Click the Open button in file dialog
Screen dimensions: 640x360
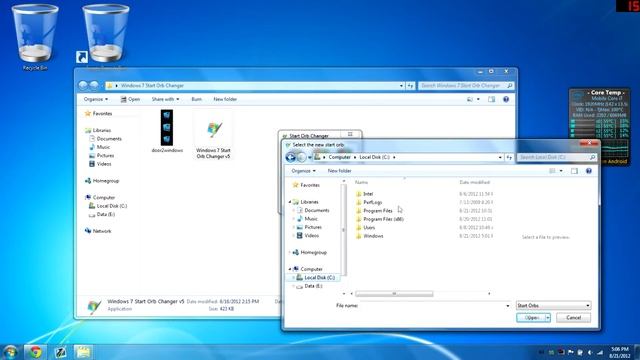click(x=531, y=318)
